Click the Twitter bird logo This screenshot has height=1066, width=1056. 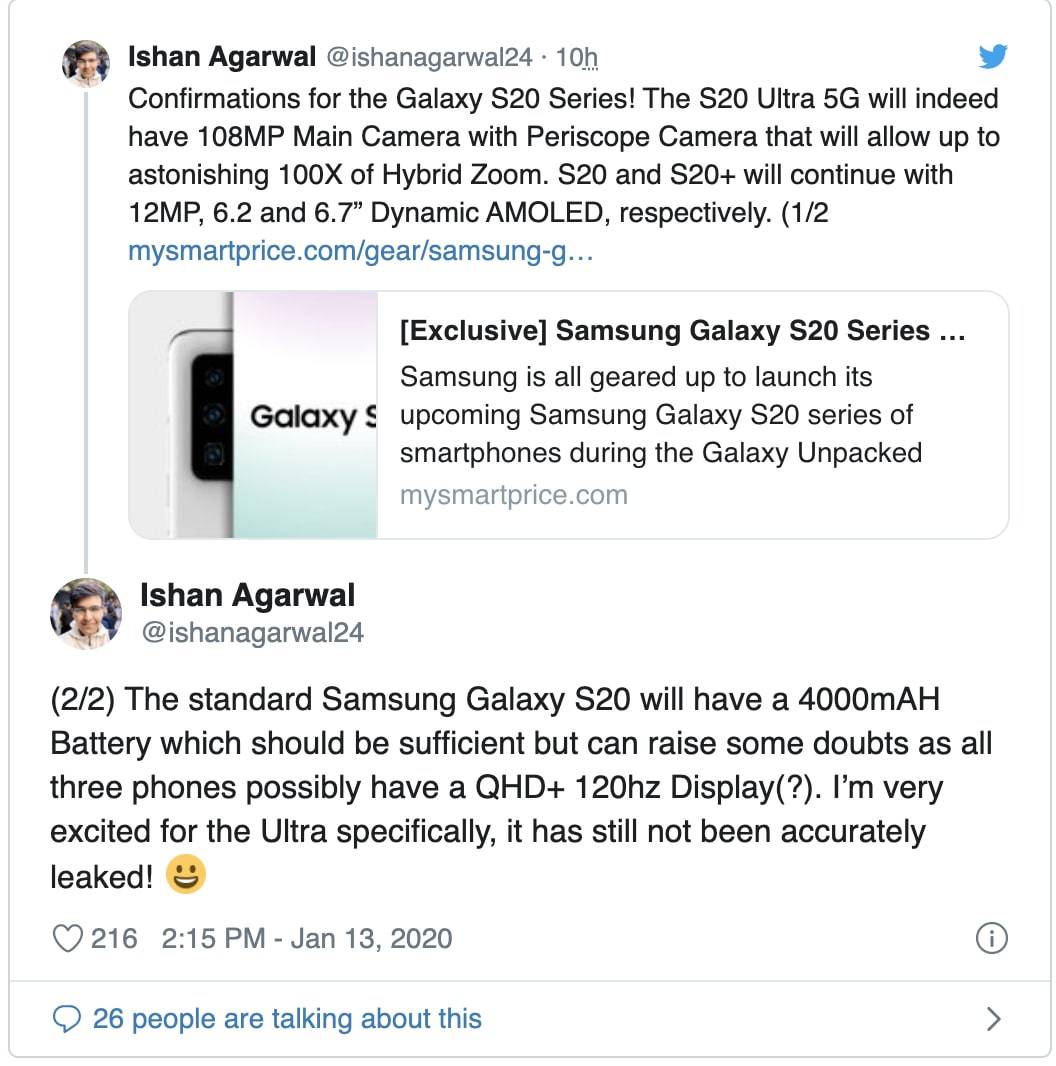click(x=993, y=56)
